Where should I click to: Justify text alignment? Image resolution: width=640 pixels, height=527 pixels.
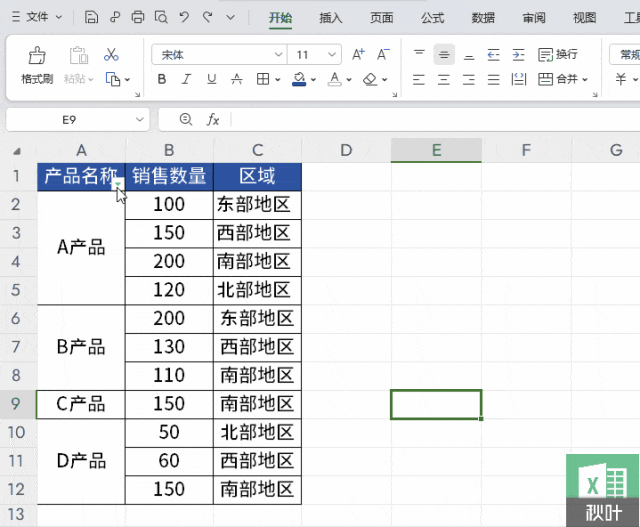[x=493, y=79]
